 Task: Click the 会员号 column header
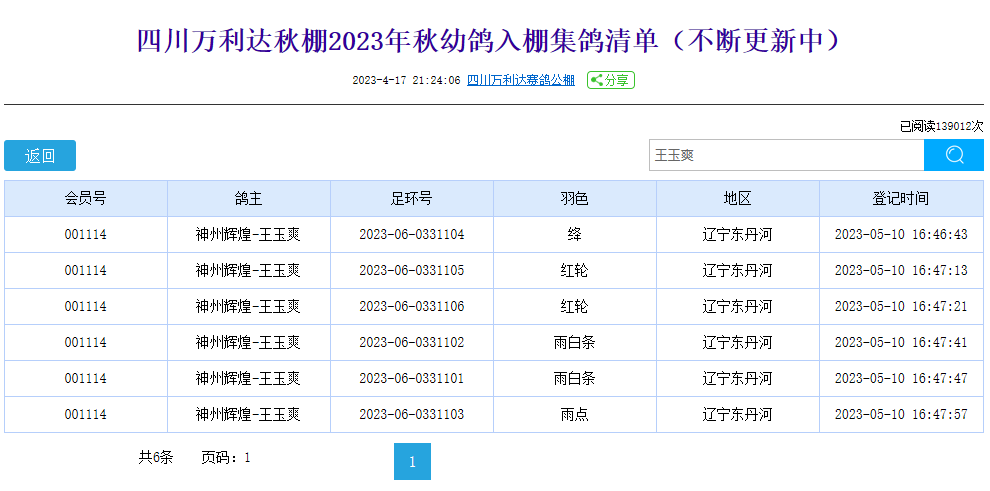(x=86, y=199)
